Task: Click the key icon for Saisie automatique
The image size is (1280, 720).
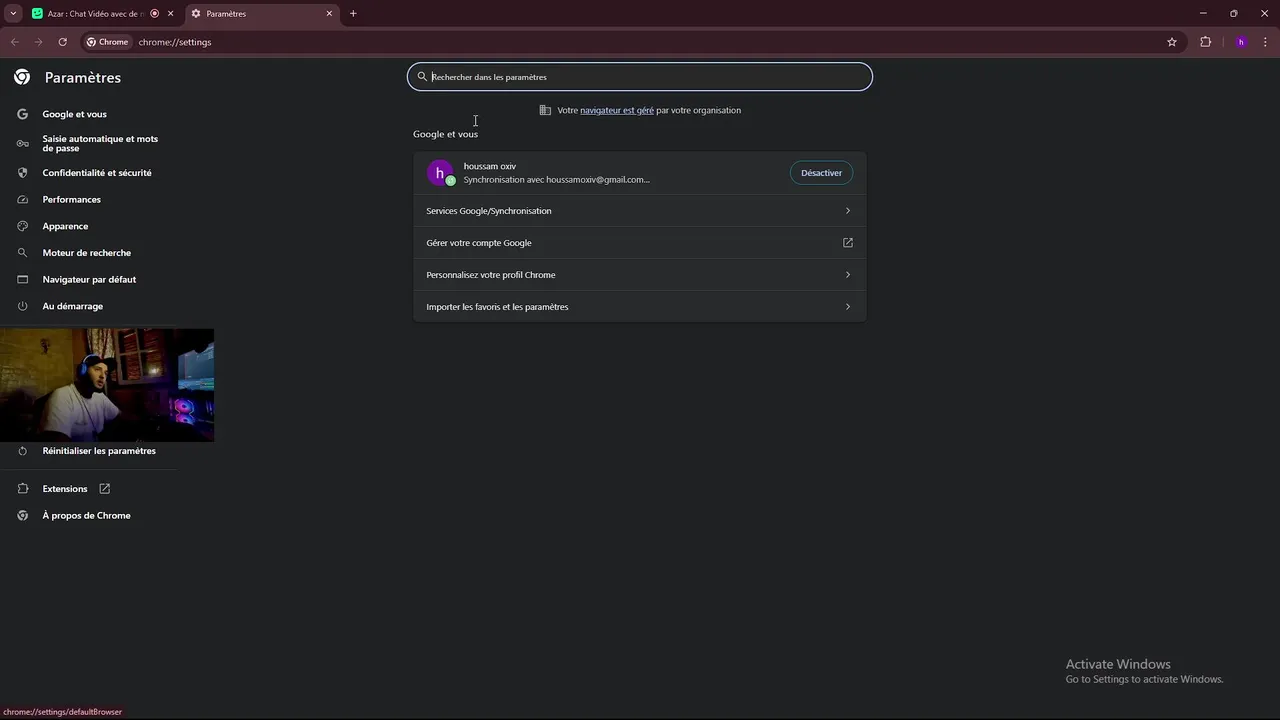Action: click(22, 144)
